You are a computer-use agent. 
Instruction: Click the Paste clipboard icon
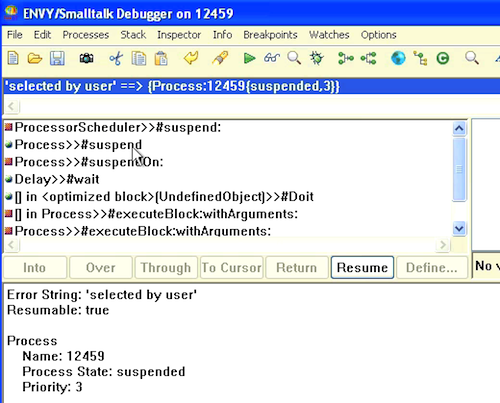tap(161, 59)
